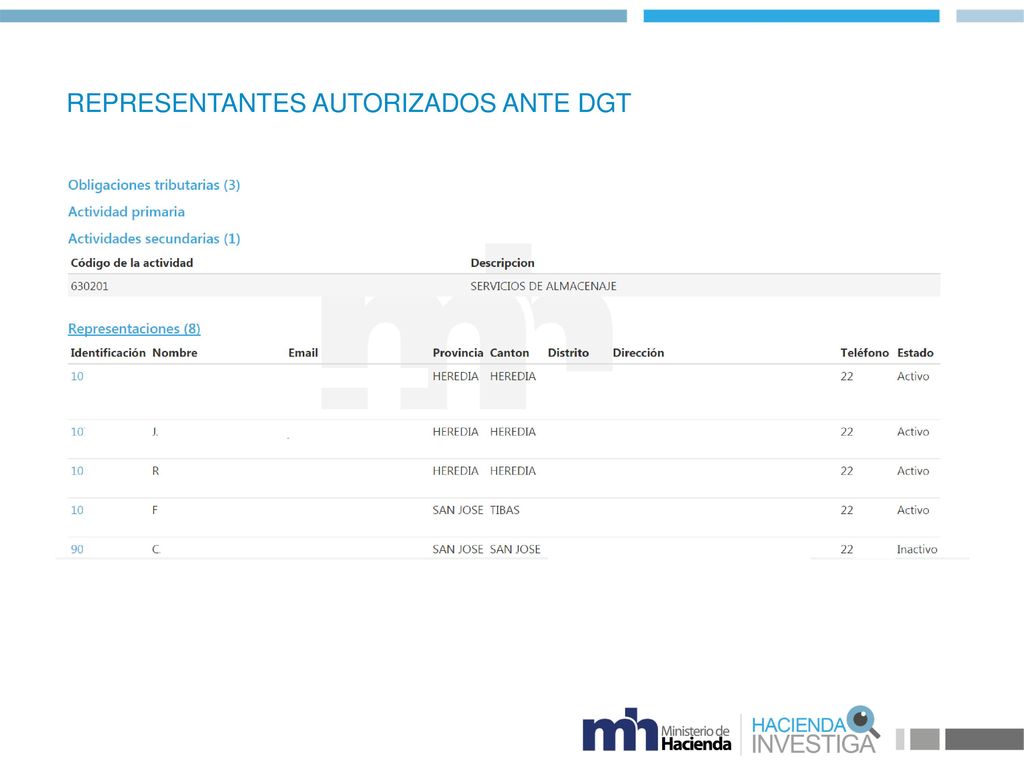The height and width of the screenshot is (768, 1024).
Task: Open identification link in row named R
Action: [77, 471]
